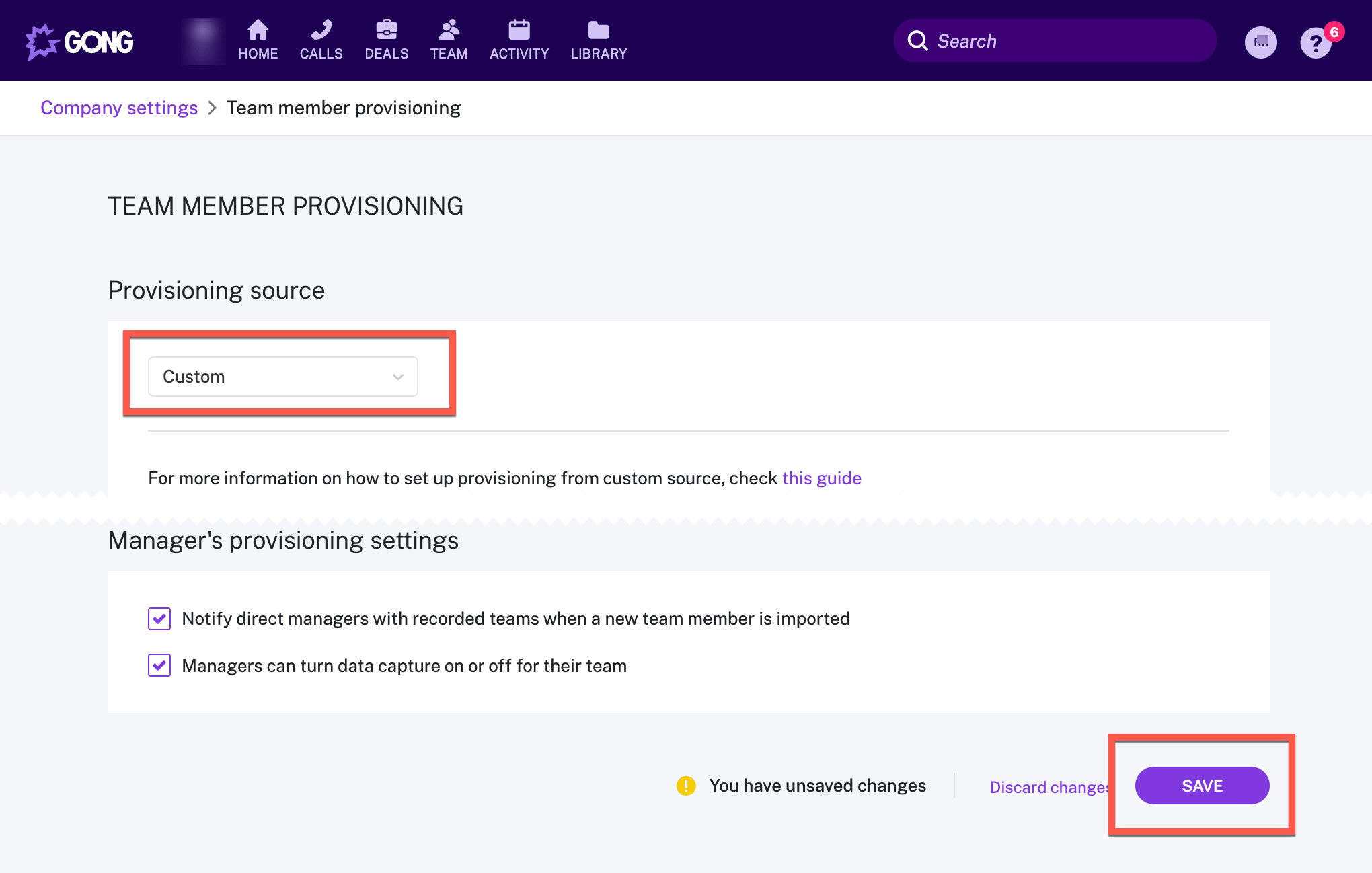Click the SAVE button
1372x873 pixels.
1202,786
